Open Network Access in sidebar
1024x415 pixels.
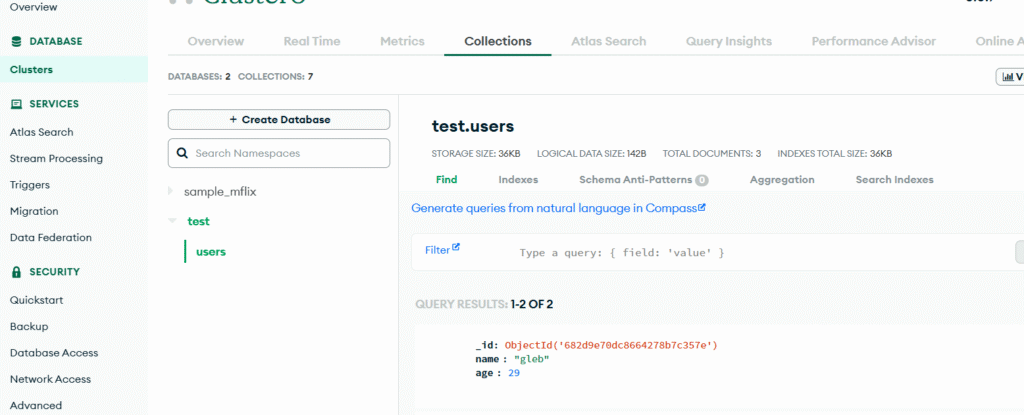[50, 379]
